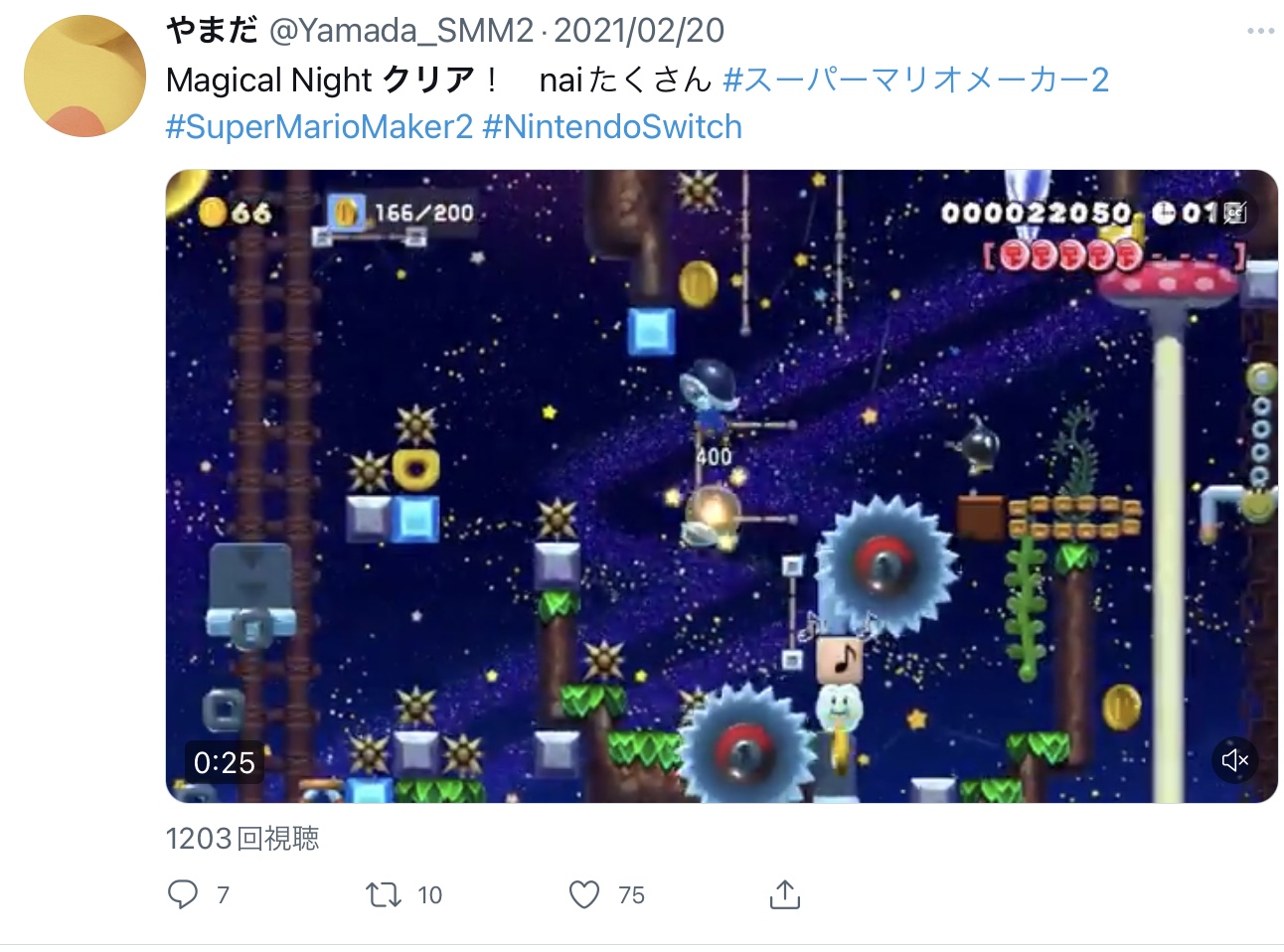This screenshot has width=1284, height=952.
Task: Click the retweet count 10
Action: tap(429, 895)
